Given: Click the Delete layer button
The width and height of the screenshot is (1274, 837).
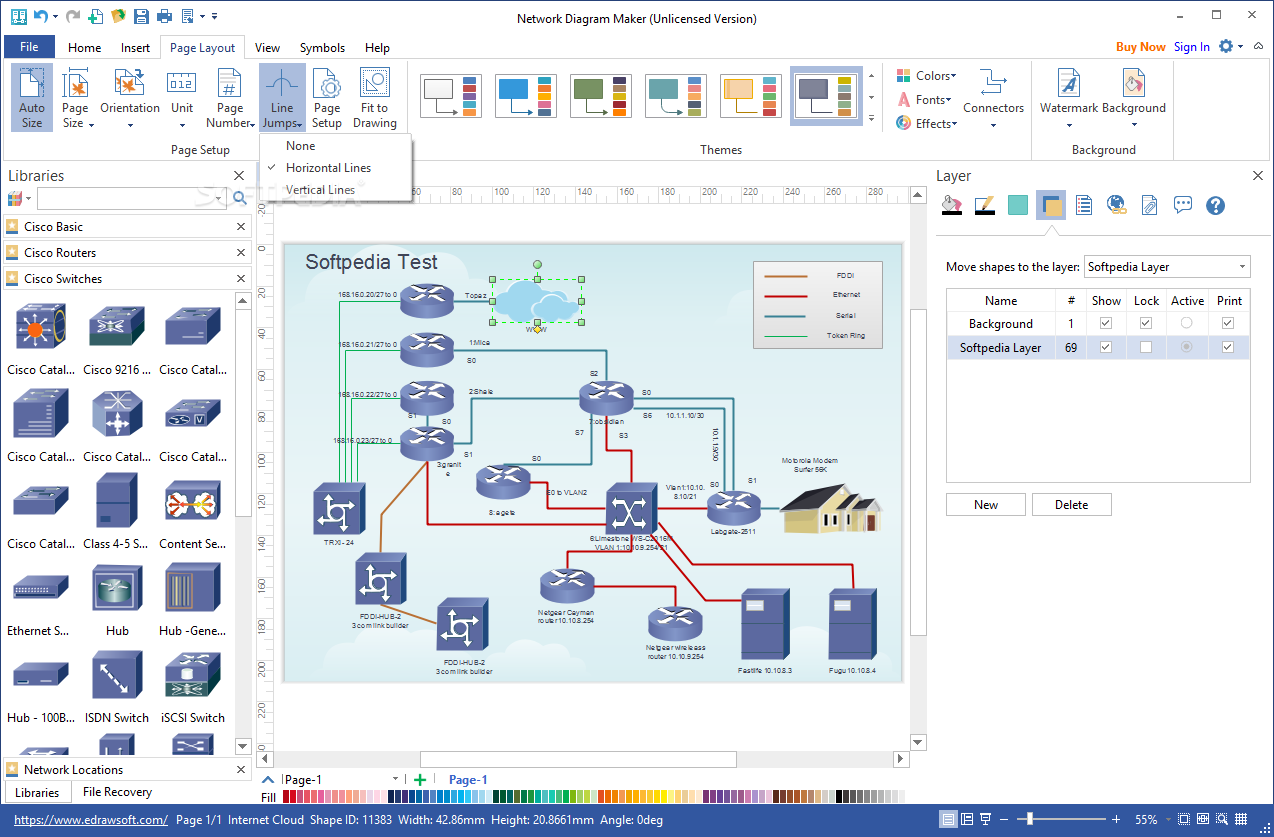Looking at the screenshot, I should 1071,505.
